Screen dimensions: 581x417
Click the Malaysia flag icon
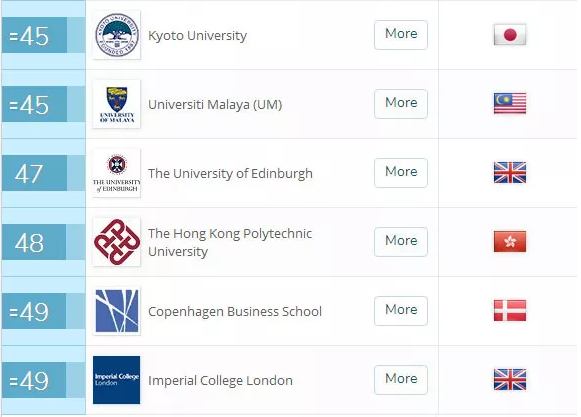coord(510,103)
